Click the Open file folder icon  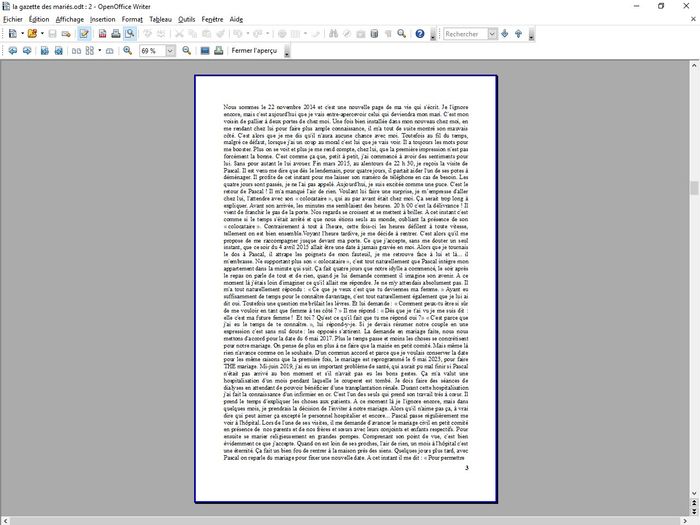click(32, 33)
